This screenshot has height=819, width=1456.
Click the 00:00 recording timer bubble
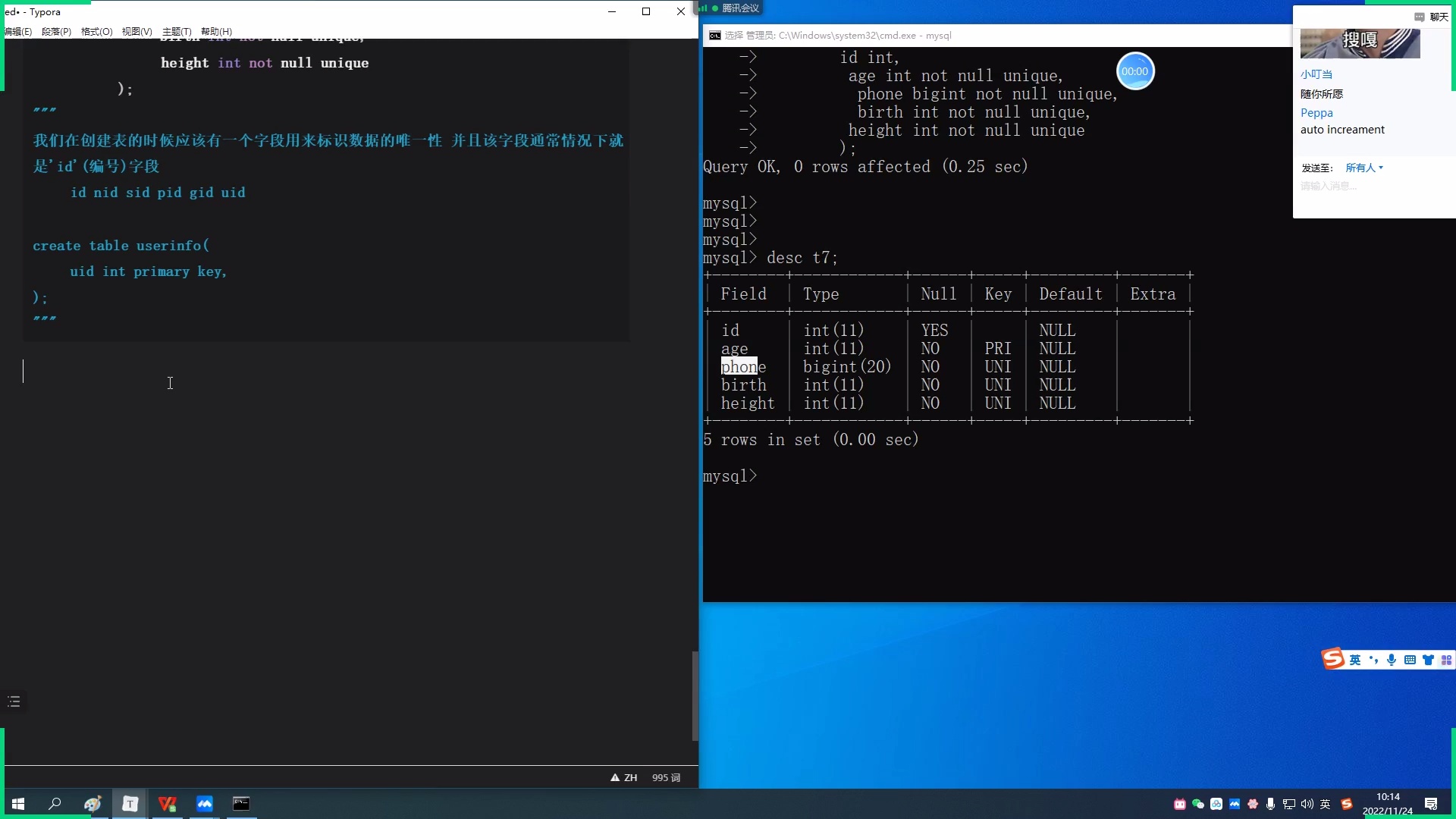click(x=1135, y=71)
